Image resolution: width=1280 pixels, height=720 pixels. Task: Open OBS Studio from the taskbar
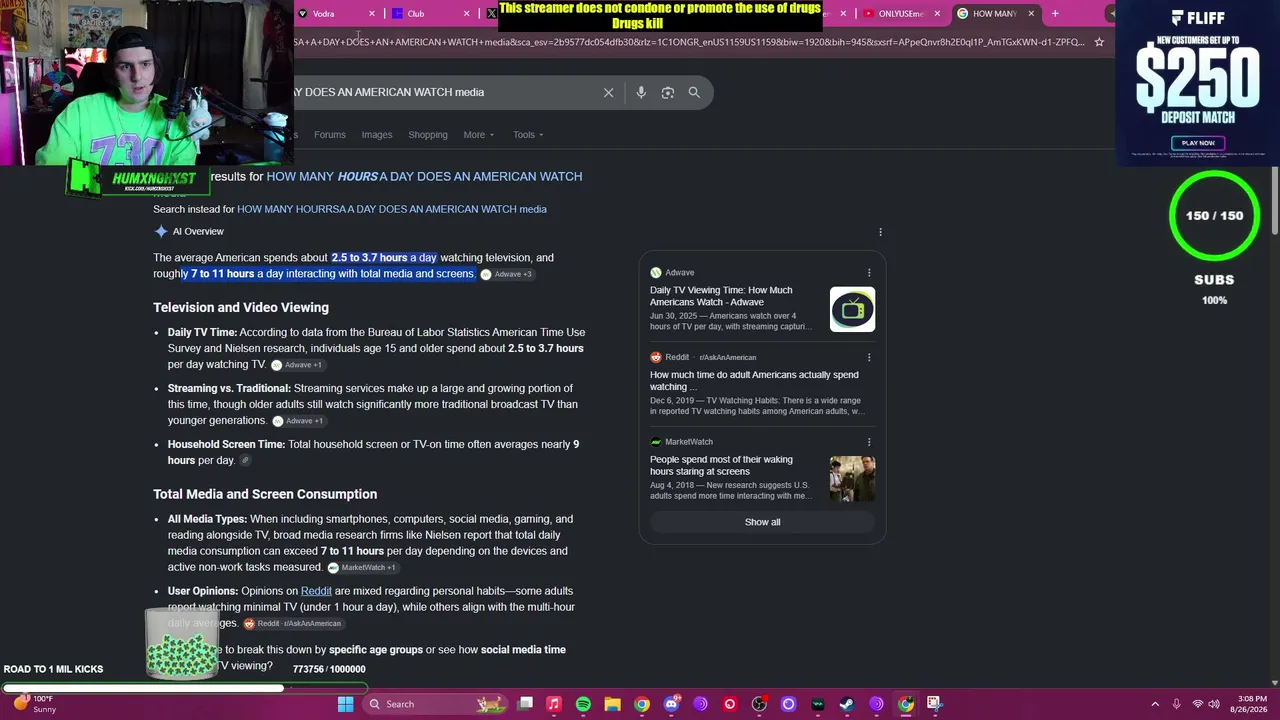click(x=759, y=704)
